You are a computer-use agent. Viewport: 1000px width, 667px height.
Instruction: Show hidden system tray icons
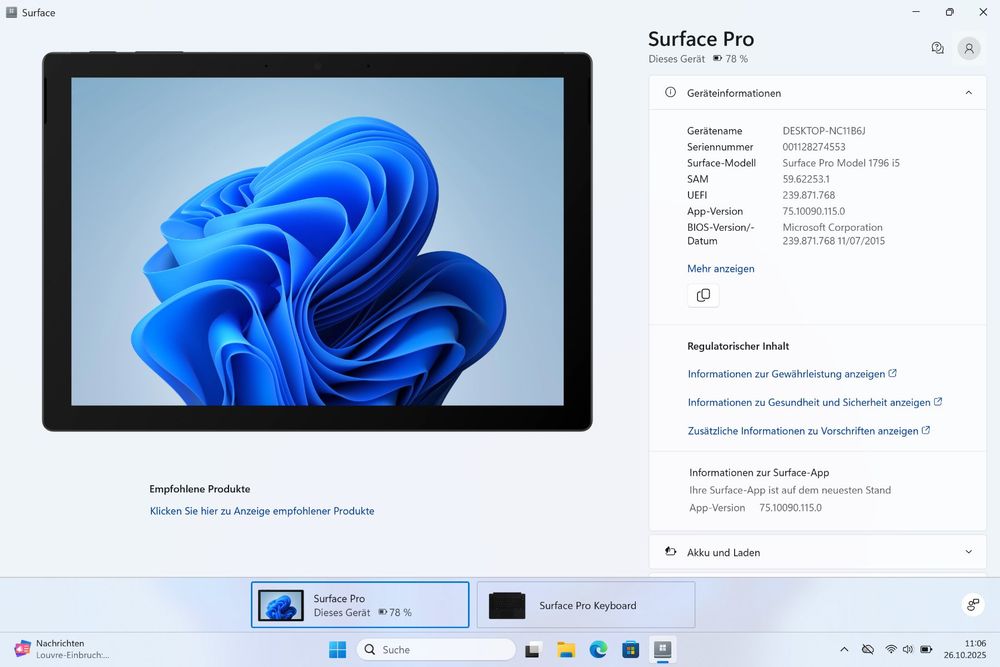pyautogui.click(x=844, y=649)
